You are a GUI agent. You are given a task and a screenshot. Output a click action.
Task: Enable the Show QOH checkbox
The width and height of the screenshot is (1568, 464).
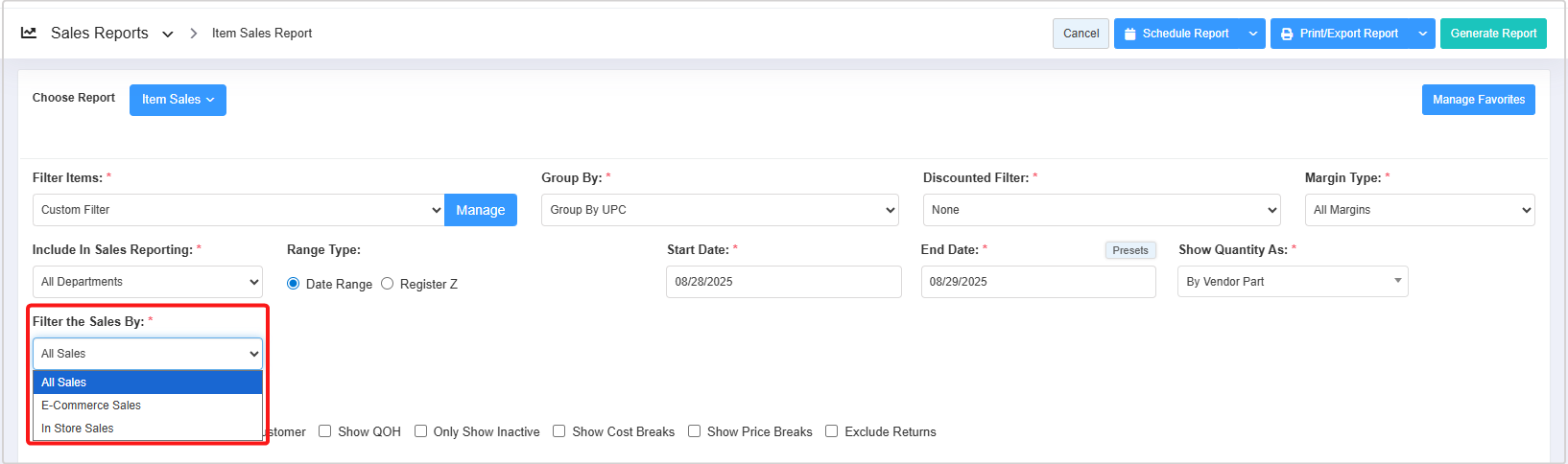[325, 431]
